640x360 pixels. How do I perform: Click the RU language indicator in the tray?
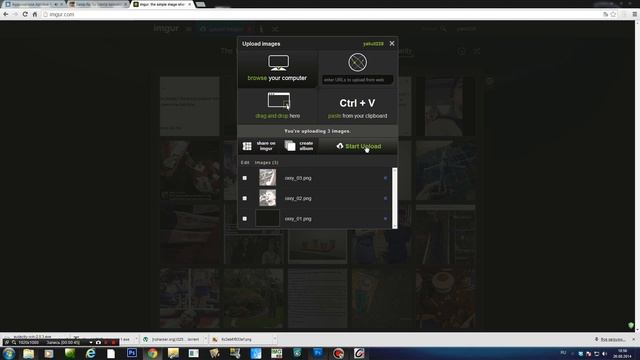563,353
